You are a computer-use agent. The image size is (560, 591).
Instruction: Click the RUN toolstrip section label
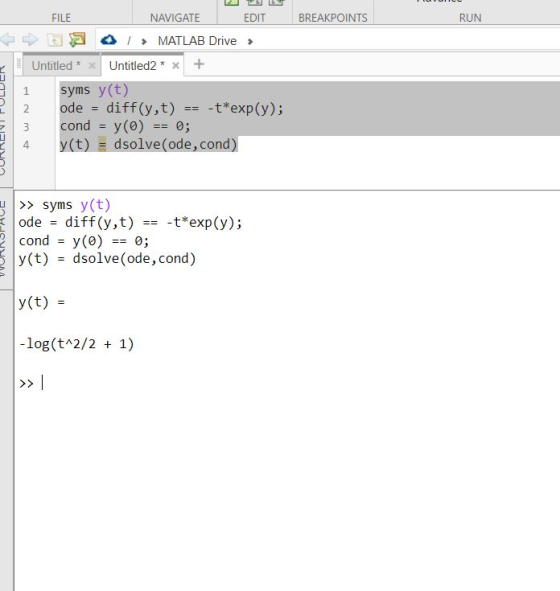[470, 18]
